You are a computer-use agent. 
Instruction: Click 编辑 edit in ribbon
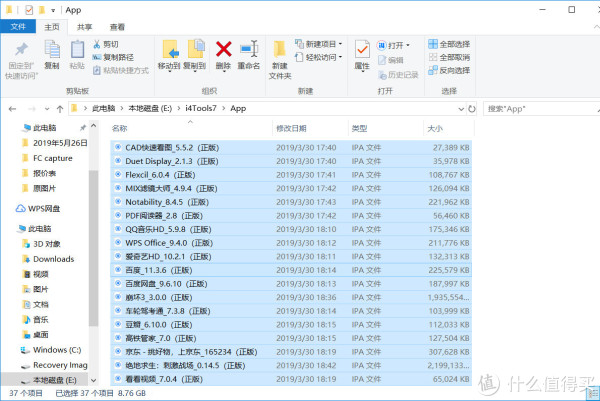[390, 60]
